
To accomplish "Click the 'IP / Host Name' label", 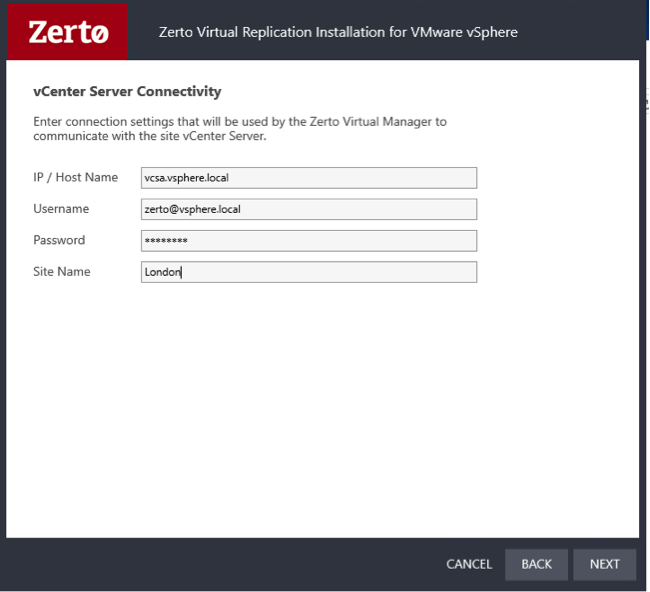I will click(x=75, y=177).
